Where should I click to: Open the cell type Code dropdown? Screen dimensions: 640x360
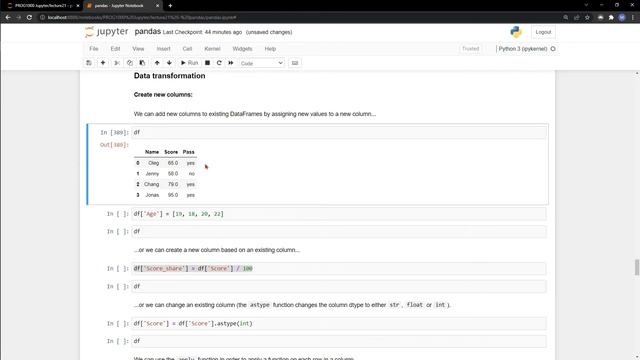(x=262, y=63)
